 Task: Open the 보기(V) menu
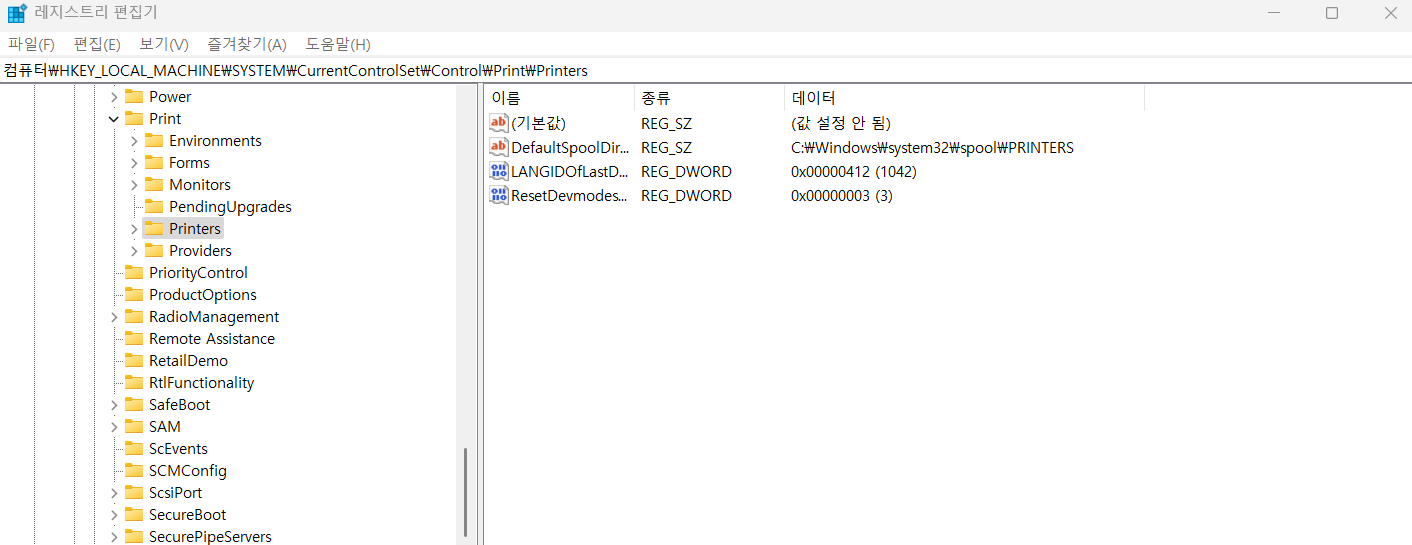pos(164,44)
